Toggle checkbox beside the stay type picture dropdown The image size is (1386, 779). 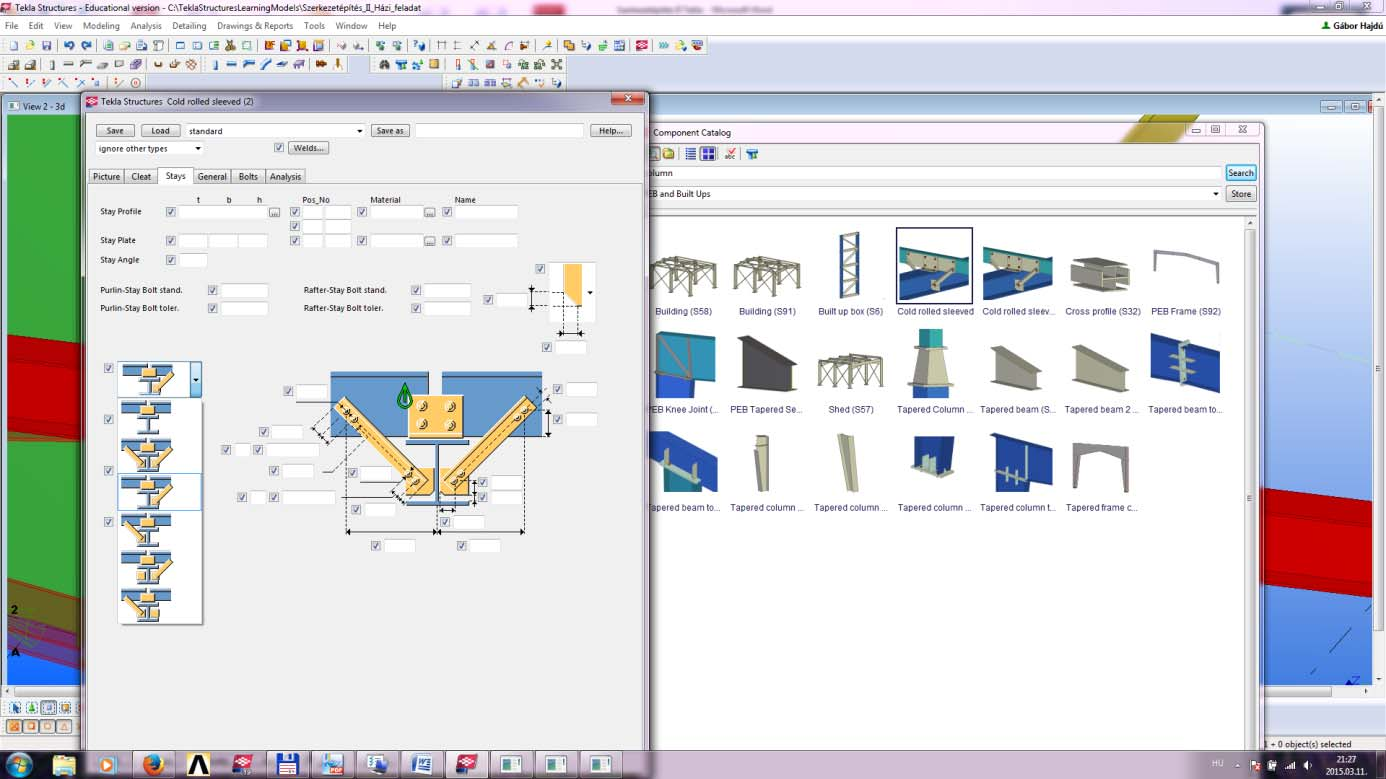click(x=109, y=368)
